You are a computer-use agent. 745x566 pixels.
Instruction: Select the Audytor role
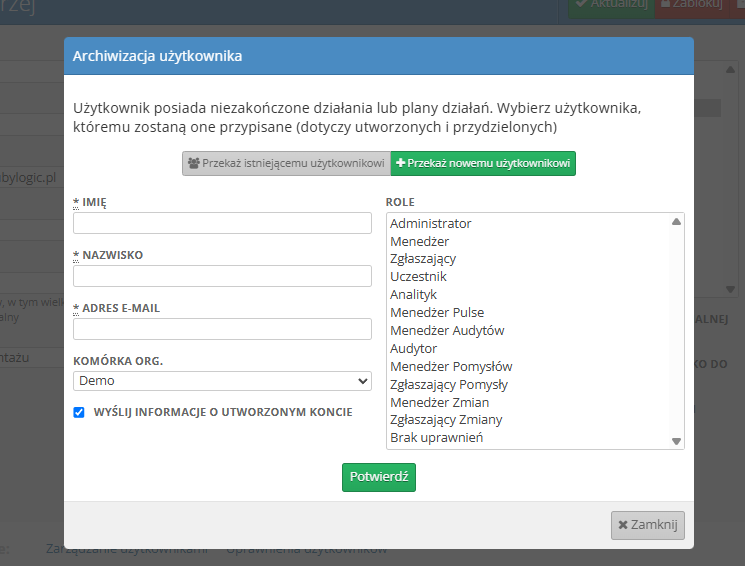coord(527,348)
